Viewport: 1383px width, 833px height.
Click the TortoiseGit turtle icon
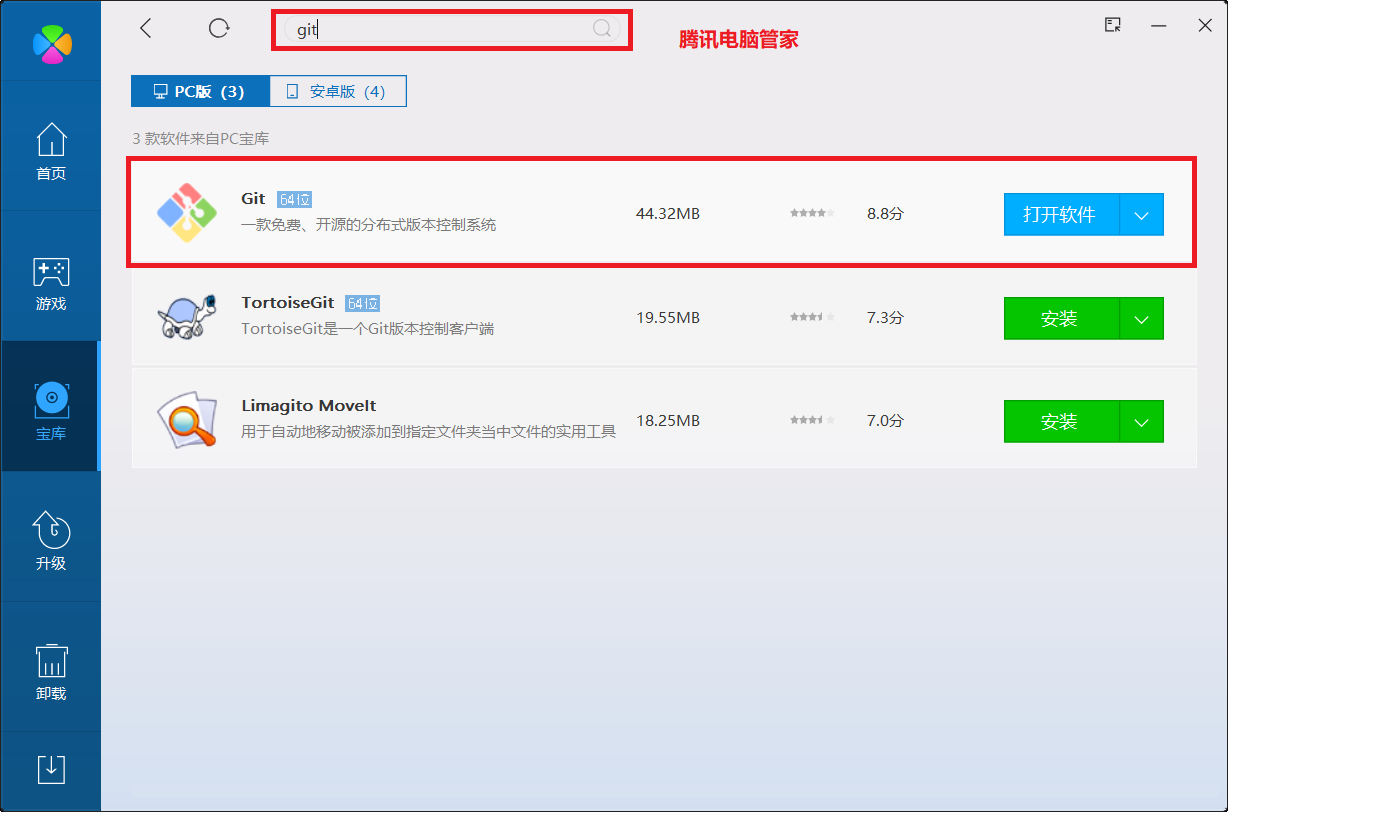pyautogui.click(x=187, y=317)
